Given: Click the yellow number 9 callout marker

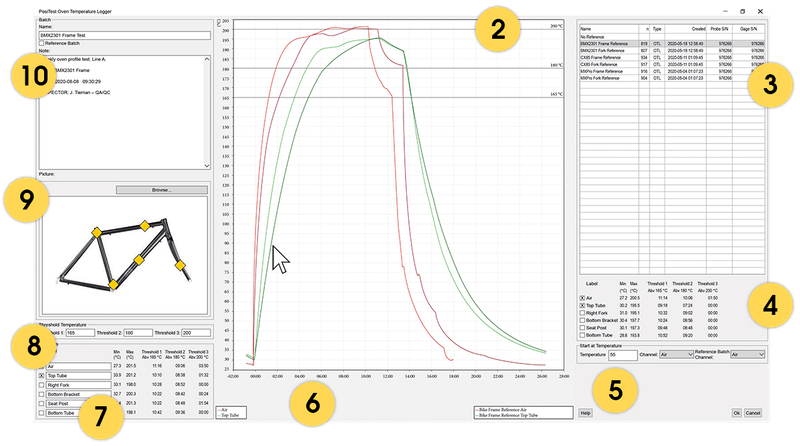Looking at the screenshot, I should coord(29,198).
